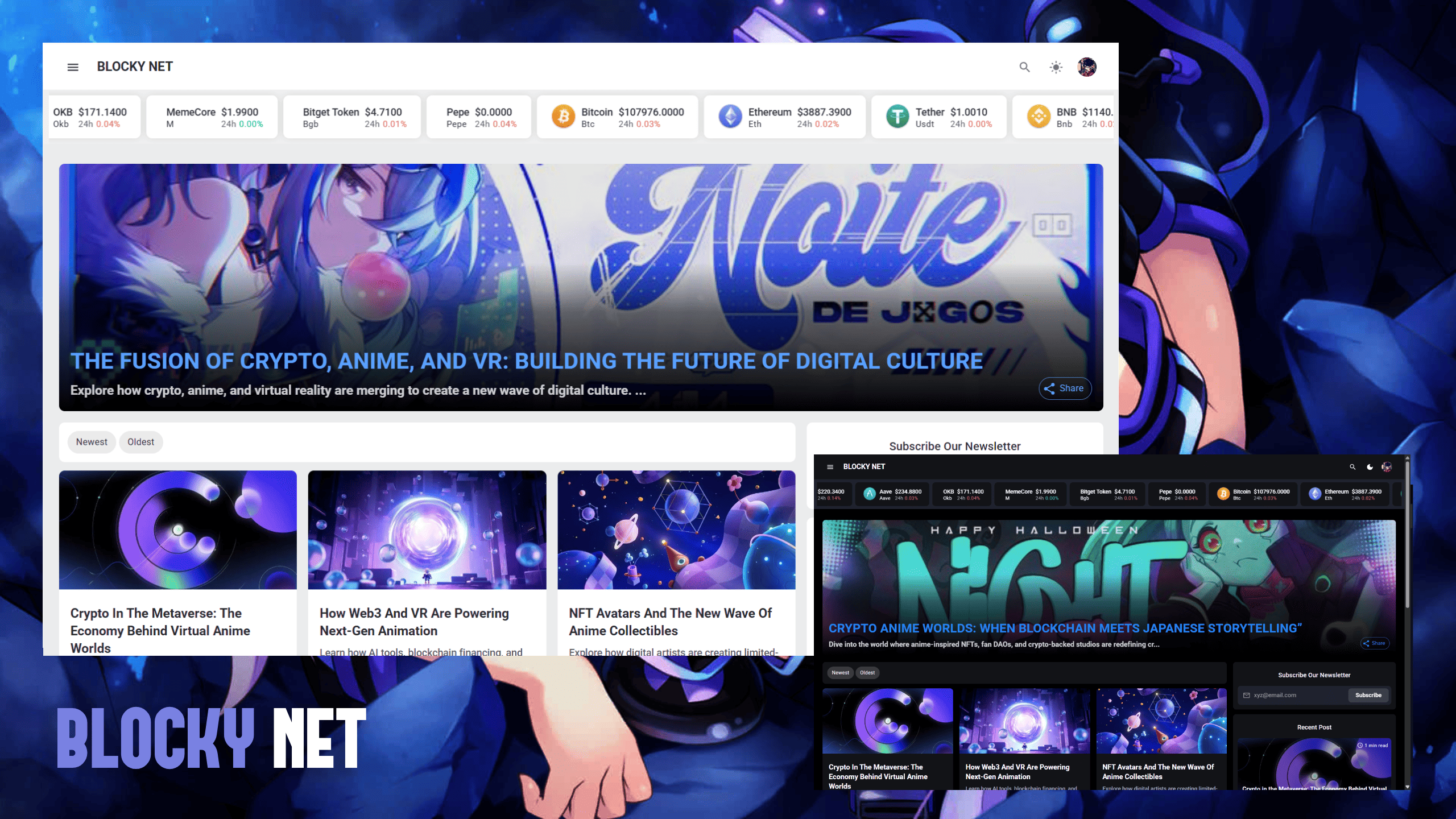Toggle light theme using the sun icon

1056,67
